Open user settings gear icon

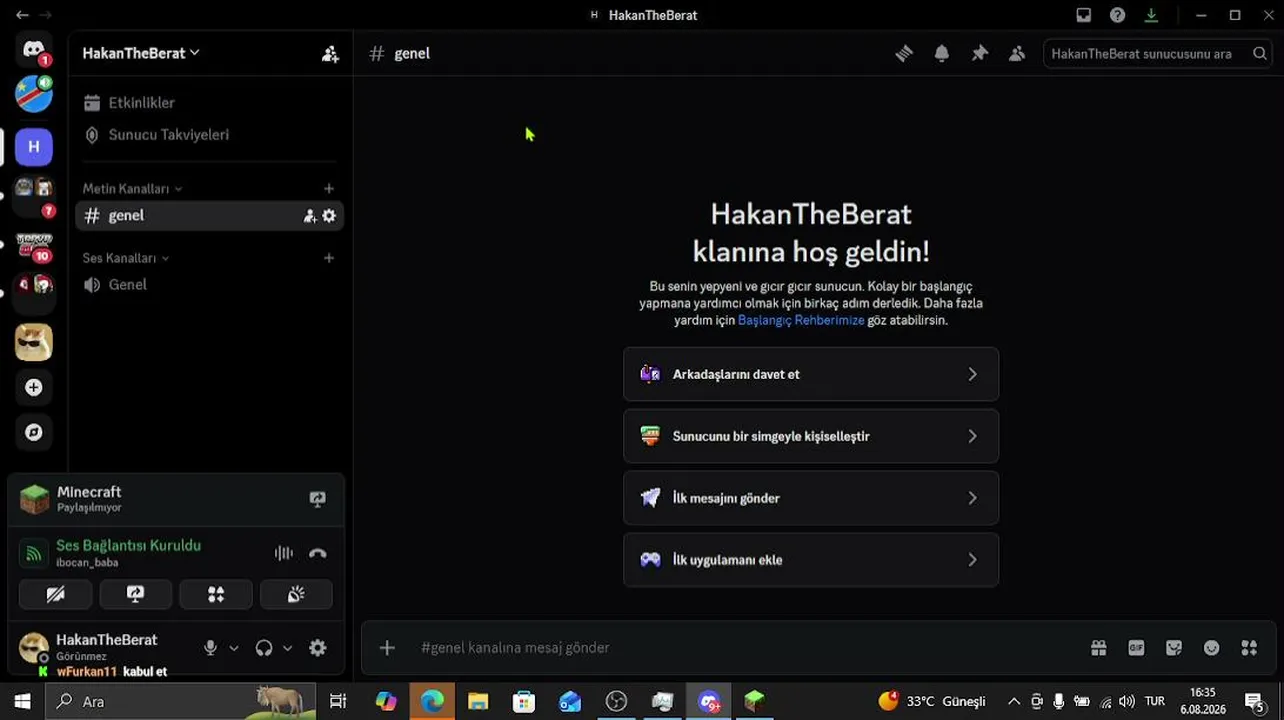[318, 648]
